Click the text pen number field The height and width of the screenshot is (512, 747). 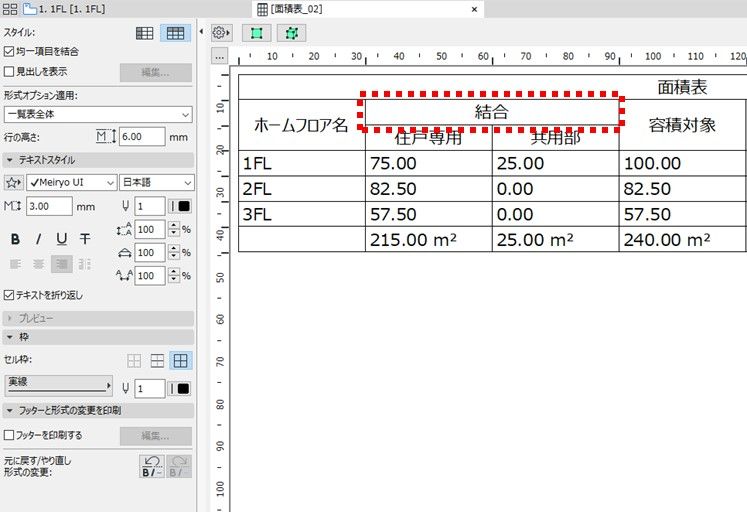pos(150,206)
